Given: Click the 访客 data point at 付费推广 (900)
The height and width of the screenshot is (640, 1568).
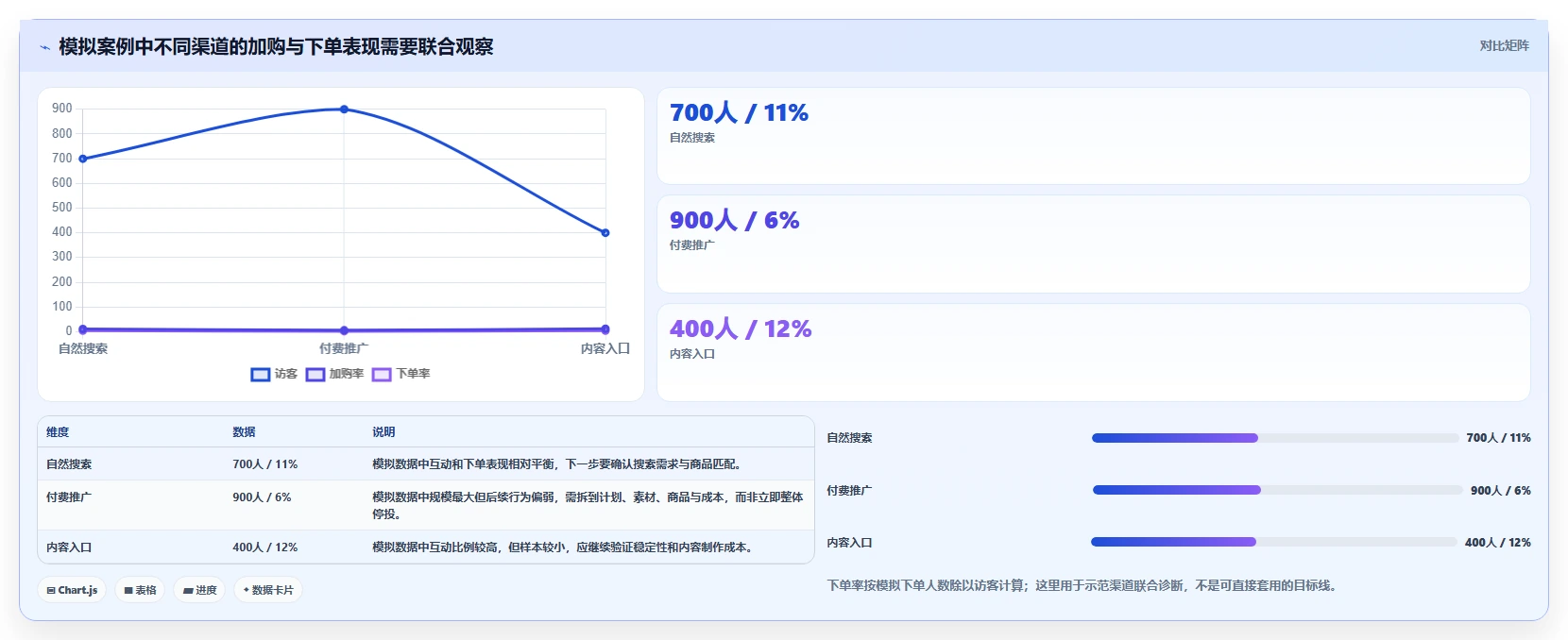Looking at the screenshot, I should (344, 109).
